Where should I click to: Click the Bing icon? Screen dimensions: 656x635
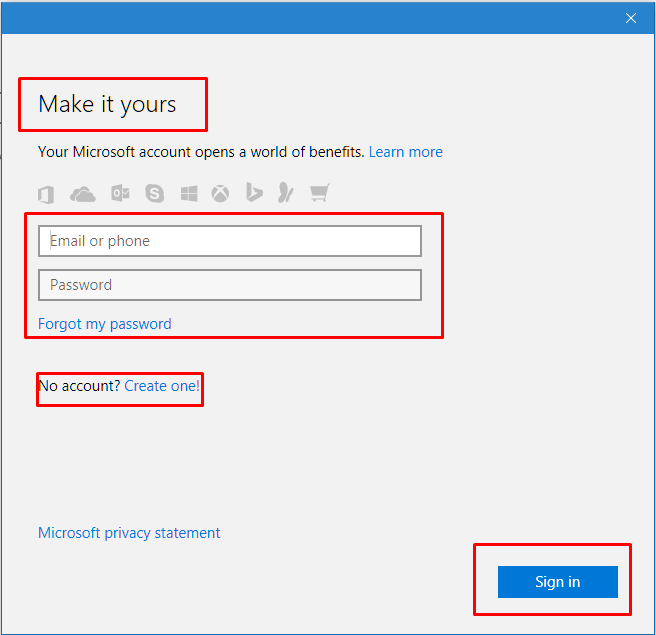[254, 192]
